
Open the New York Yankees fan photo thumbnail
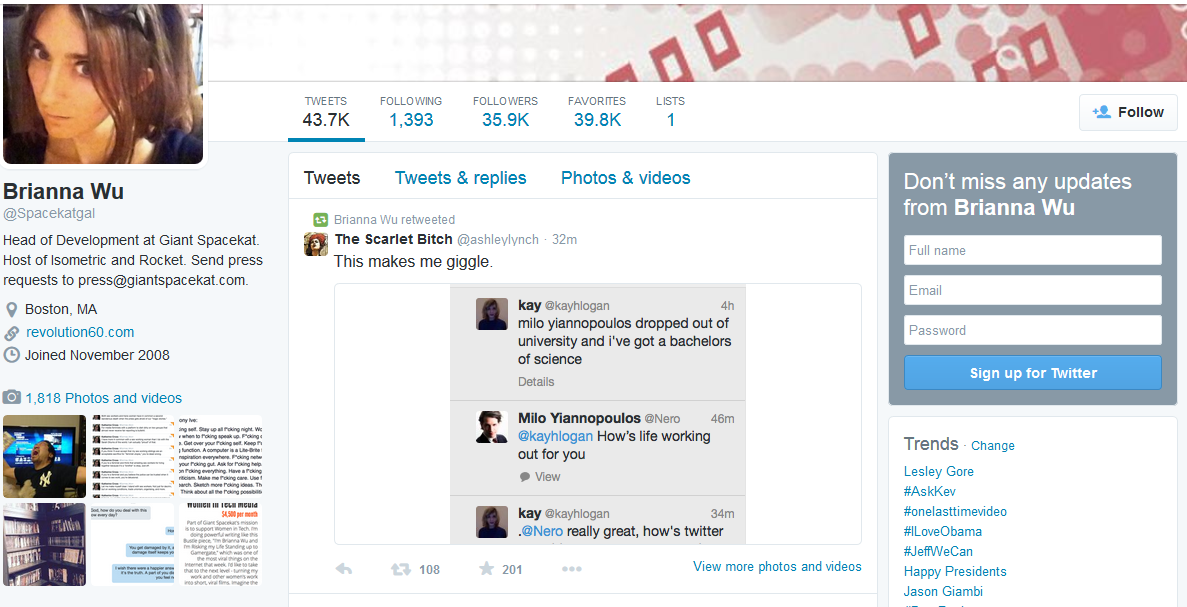(x=45, y=456)
